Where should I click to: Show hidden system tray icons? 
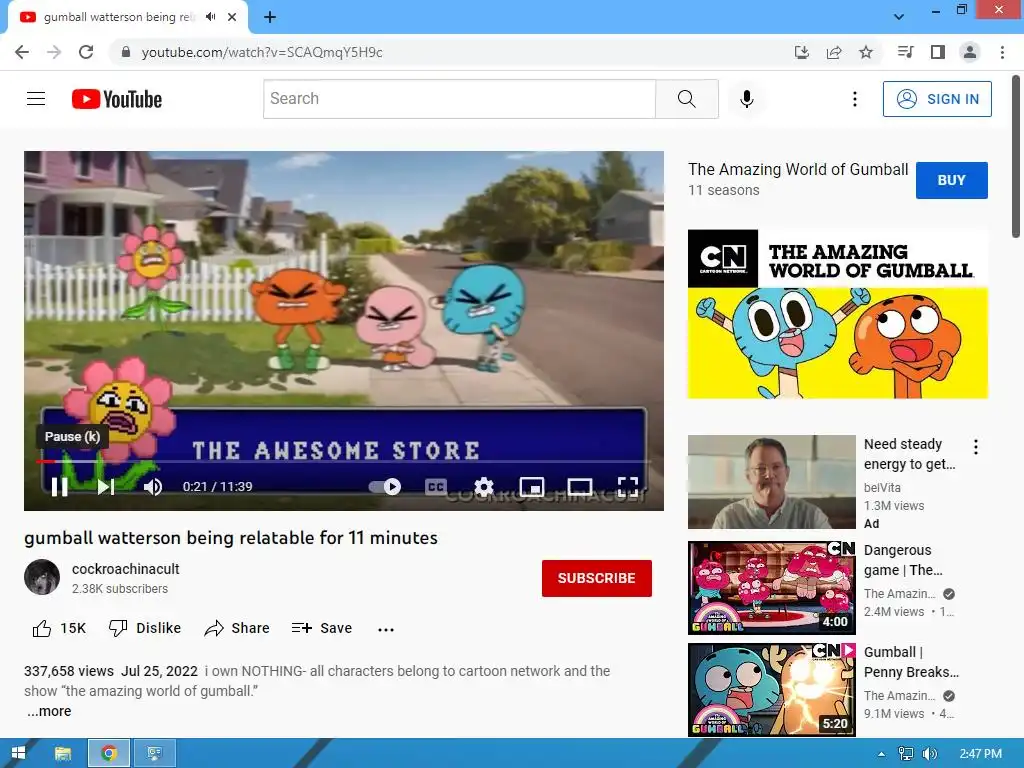tap(882, 754)
